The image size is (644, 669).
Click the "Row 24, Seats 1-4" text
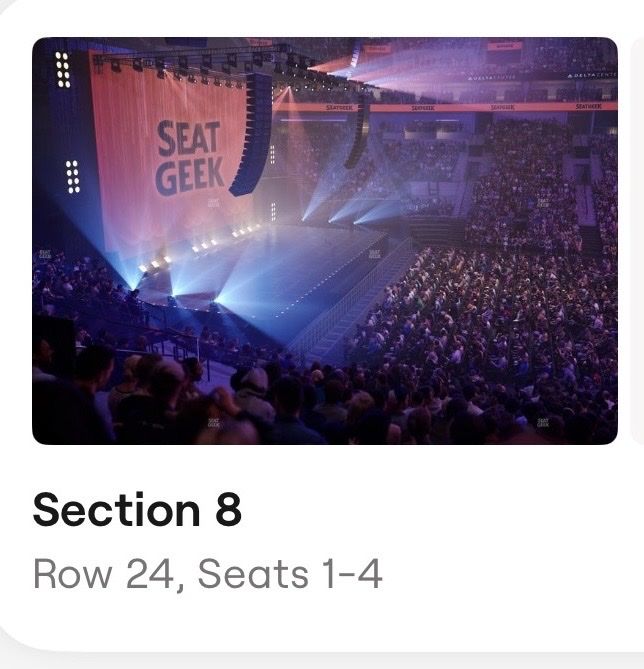207,574
